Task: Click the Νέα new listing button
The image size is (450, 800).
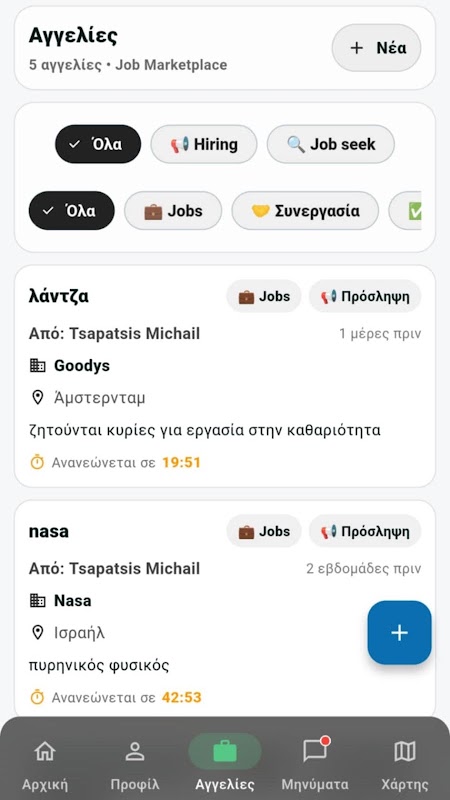Action: (x=377, y=48)
